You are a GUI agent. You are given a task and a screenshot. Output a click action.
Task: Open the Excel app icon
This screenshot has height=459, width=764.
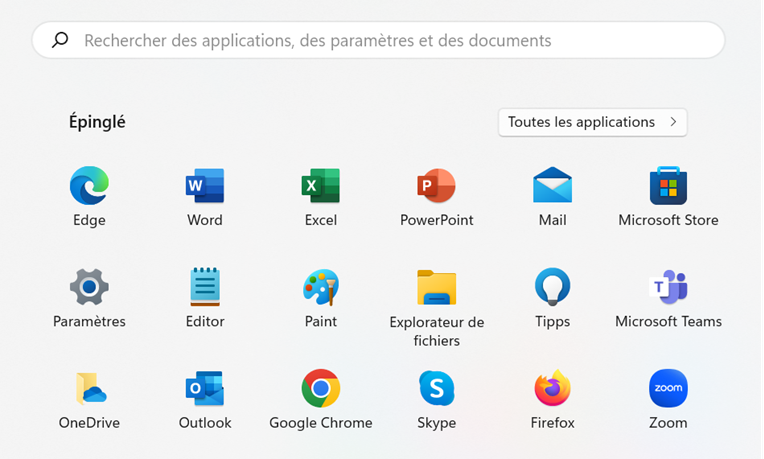(321, 187)
